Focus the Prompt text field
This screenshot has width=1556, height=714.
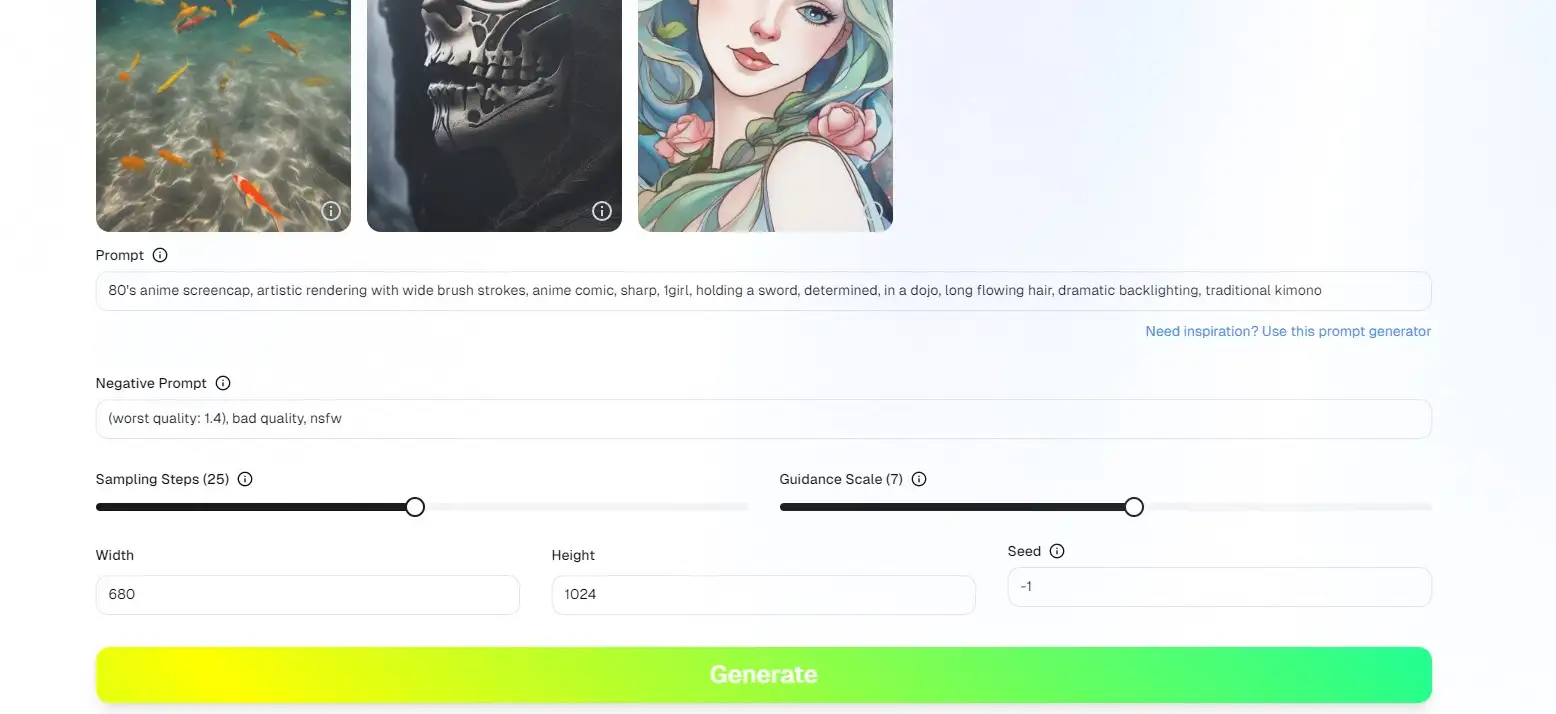(764, 291)
